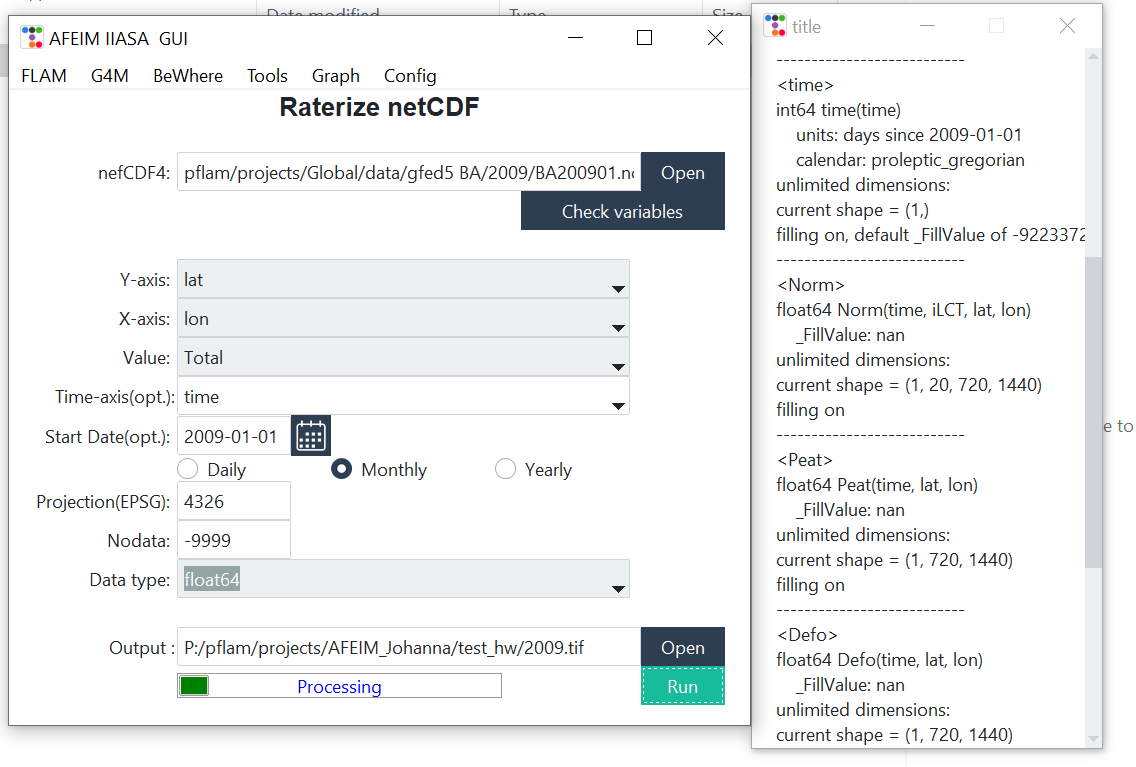1136x767 pixels.
Task: Click the <time> variable heading text
Action: (806, 85)
